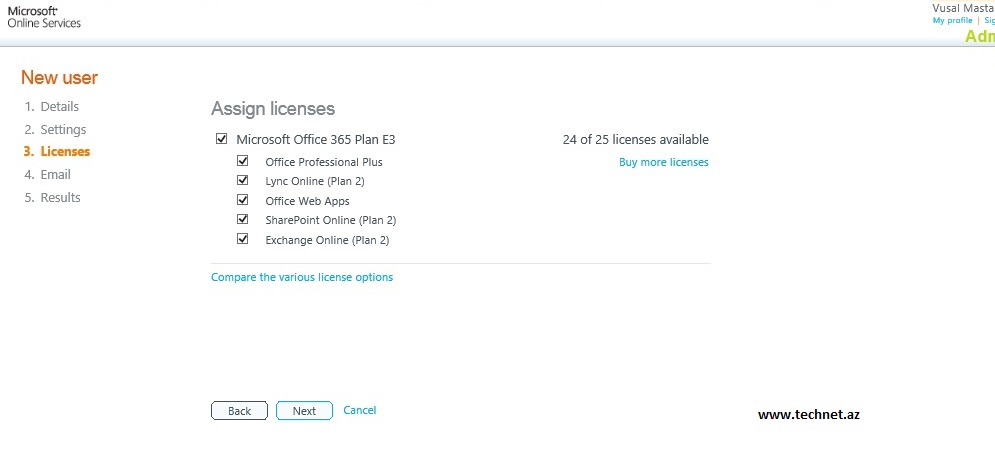
Task: Click the Assign licenses heading
Action: pos(272,108)
